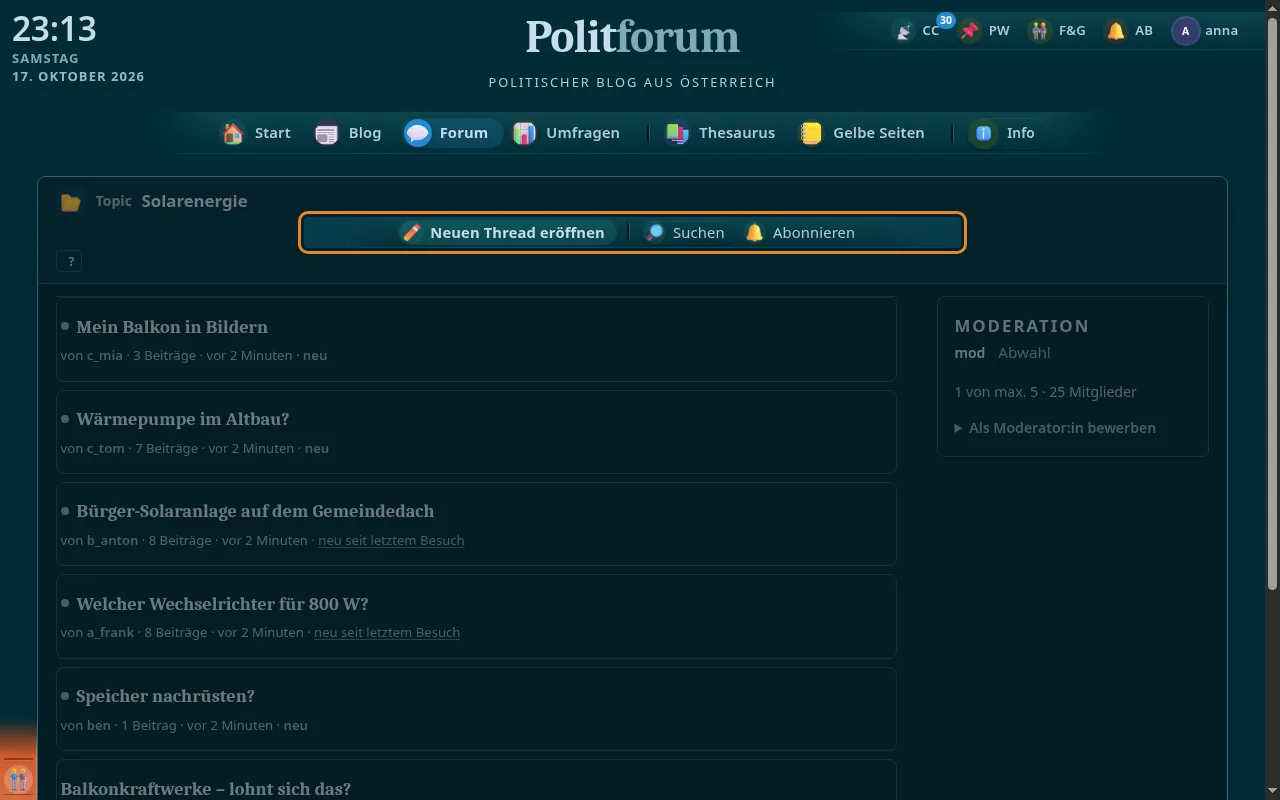Click the Solarenergie topic folder icon

click(x=70, y=202)
